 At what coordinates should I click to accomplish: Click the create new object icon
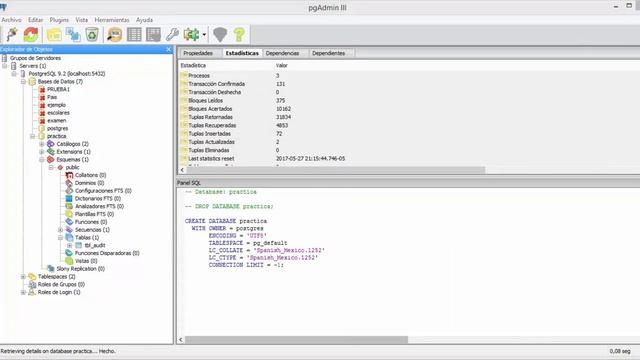(73, 35)
